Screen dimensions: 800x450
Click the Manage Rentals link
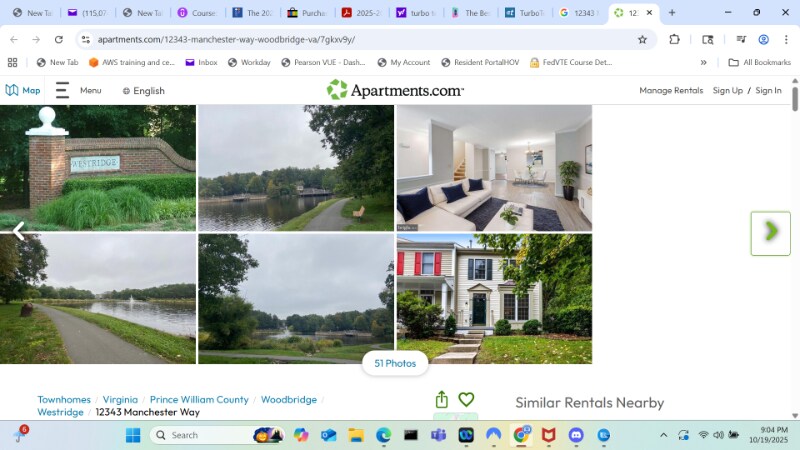click(x=671, y=91)
